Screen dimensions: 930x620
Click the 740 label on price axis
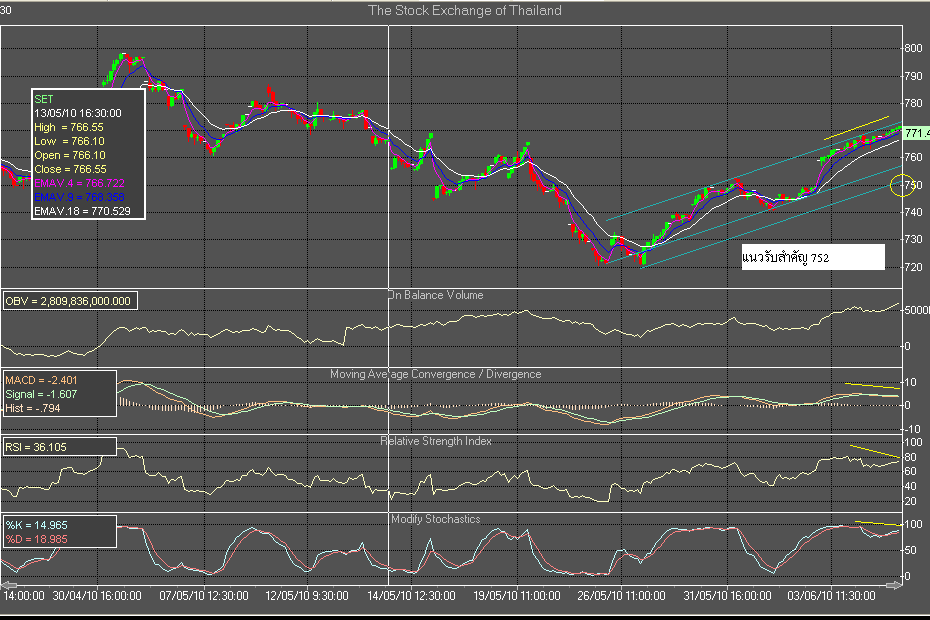[x=913, y=212]
